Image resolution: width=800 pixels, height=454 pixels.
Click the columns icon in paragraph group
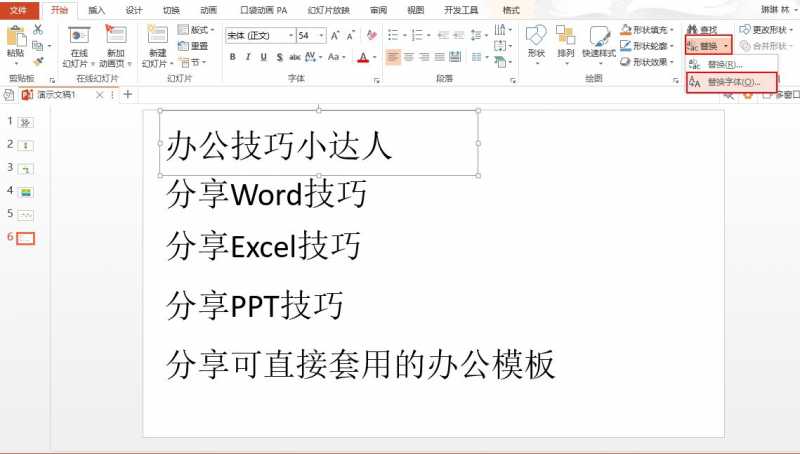coord(479,57)
